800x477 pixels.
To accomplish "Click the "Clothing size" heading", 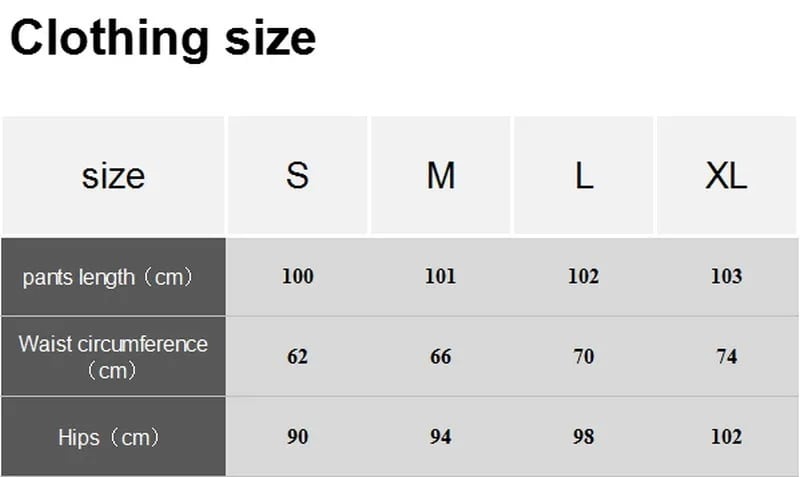I will pyautogui.click(x=163, y=39).
